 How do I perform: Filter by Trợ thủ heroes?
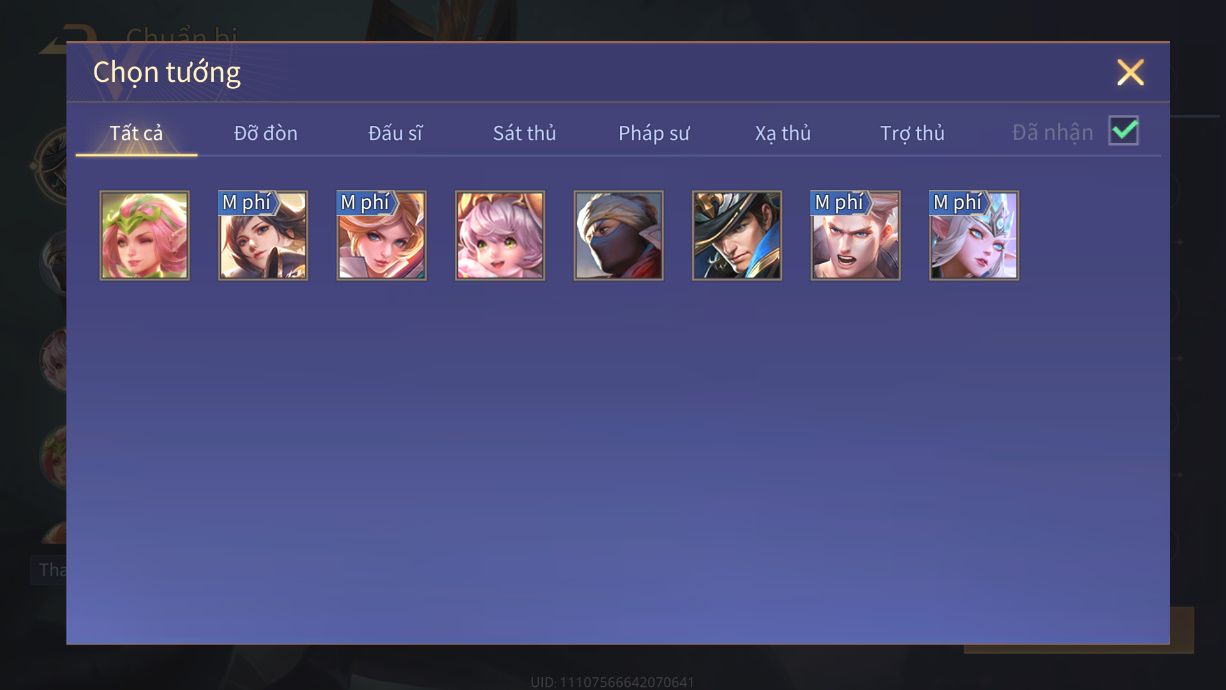click(912, 133)
